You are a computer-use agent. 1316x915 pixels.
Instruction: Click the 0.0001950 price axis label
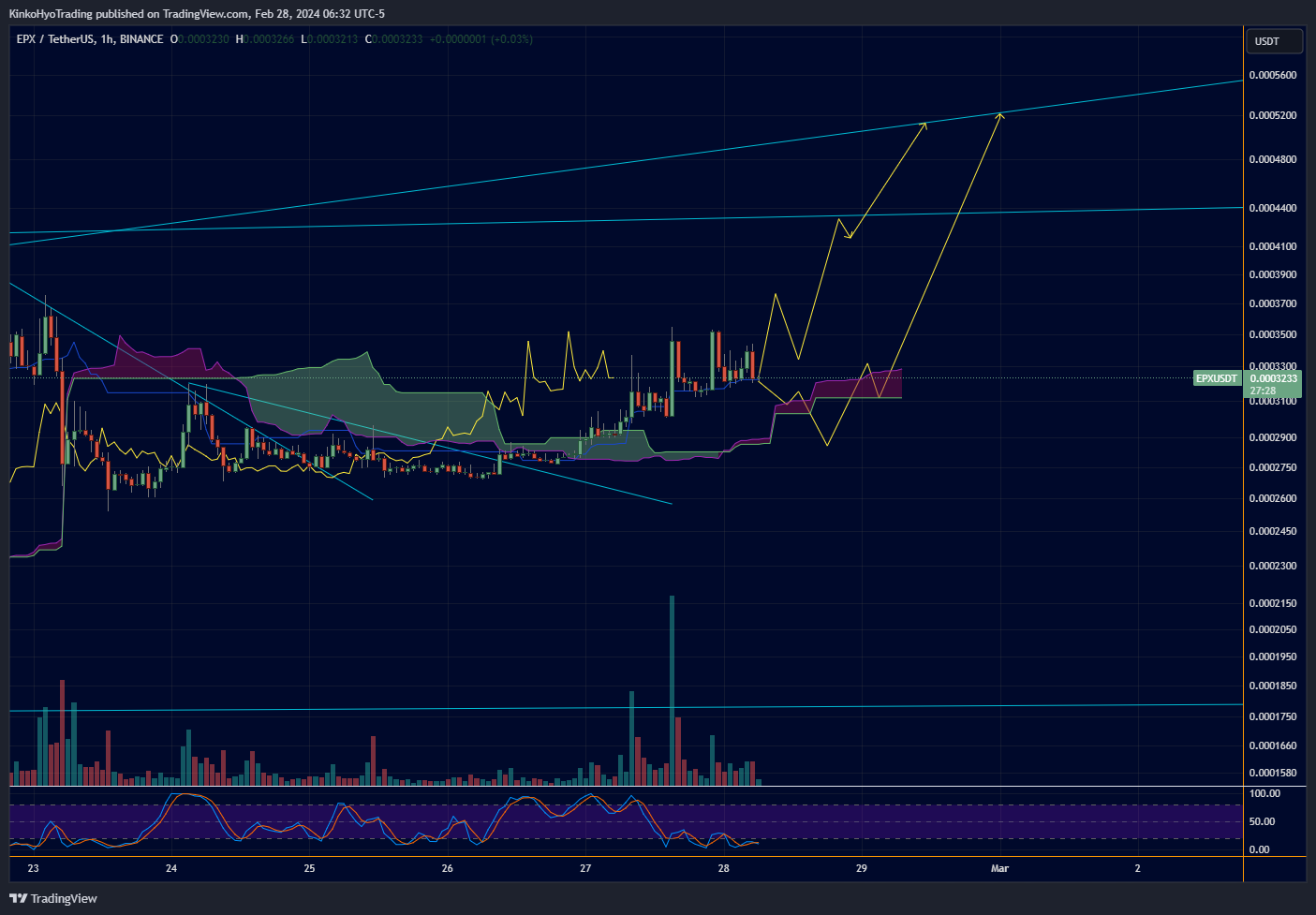1273,657
